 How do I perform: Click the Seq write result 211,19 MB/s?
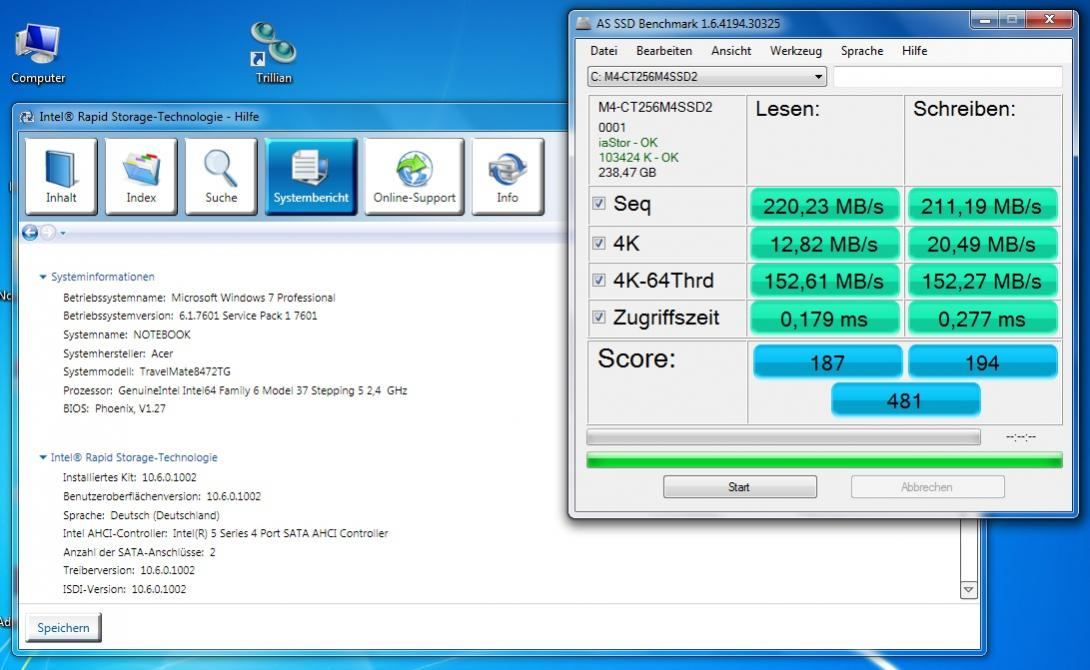pos(982,206)
